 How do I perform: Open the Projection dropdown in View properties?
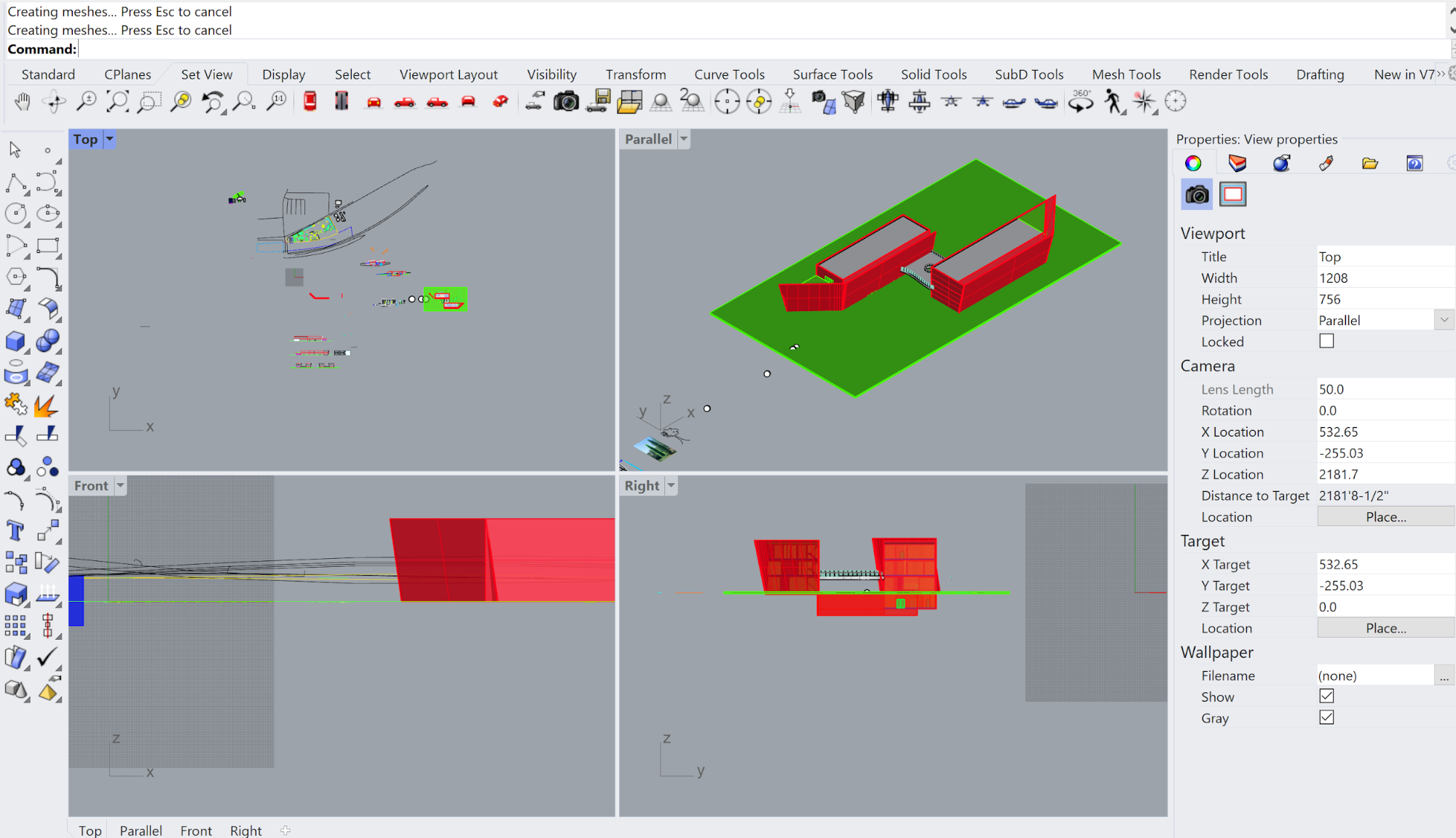click(1444, 319)
